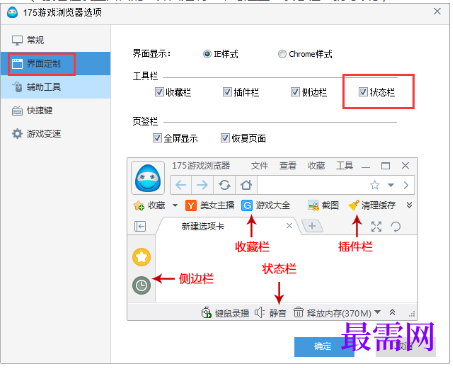Select the IE样式 radio button
453x368 pixels.
point(207,54)
